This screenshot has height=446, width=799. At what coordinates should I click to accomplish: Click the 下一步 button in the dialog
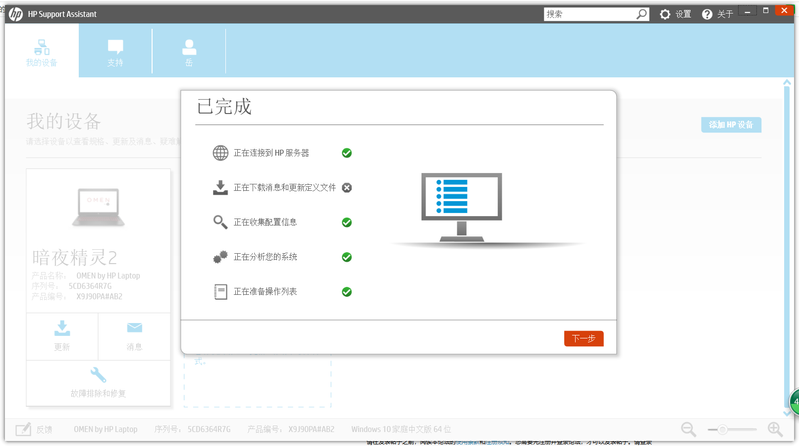(x=583, y=338)
